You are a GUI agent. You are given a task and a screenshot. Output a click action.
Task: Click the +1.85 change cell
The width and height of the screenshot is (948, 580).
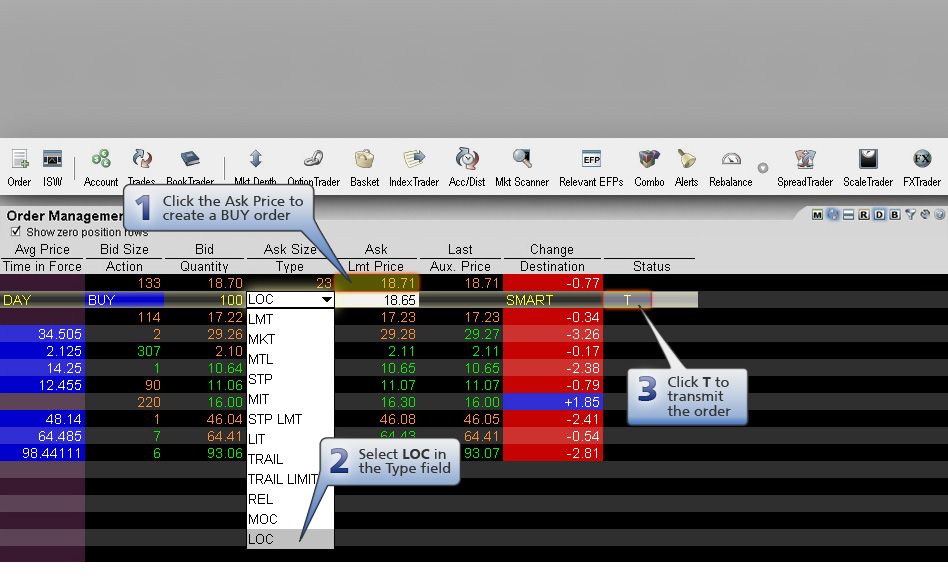553,402
